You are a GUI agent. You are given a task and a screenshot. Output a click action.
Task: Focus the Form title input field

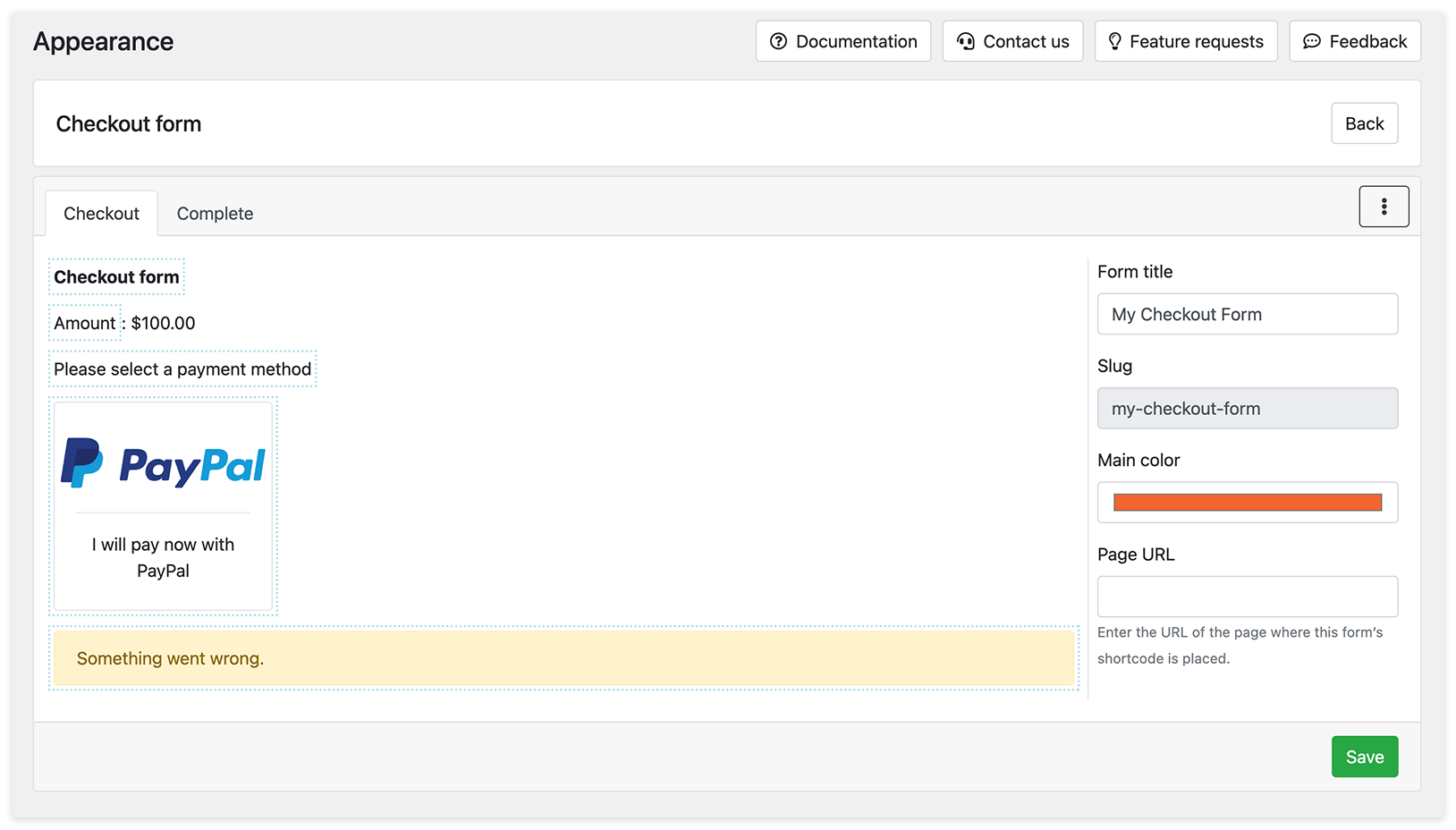click(1247, 314)
